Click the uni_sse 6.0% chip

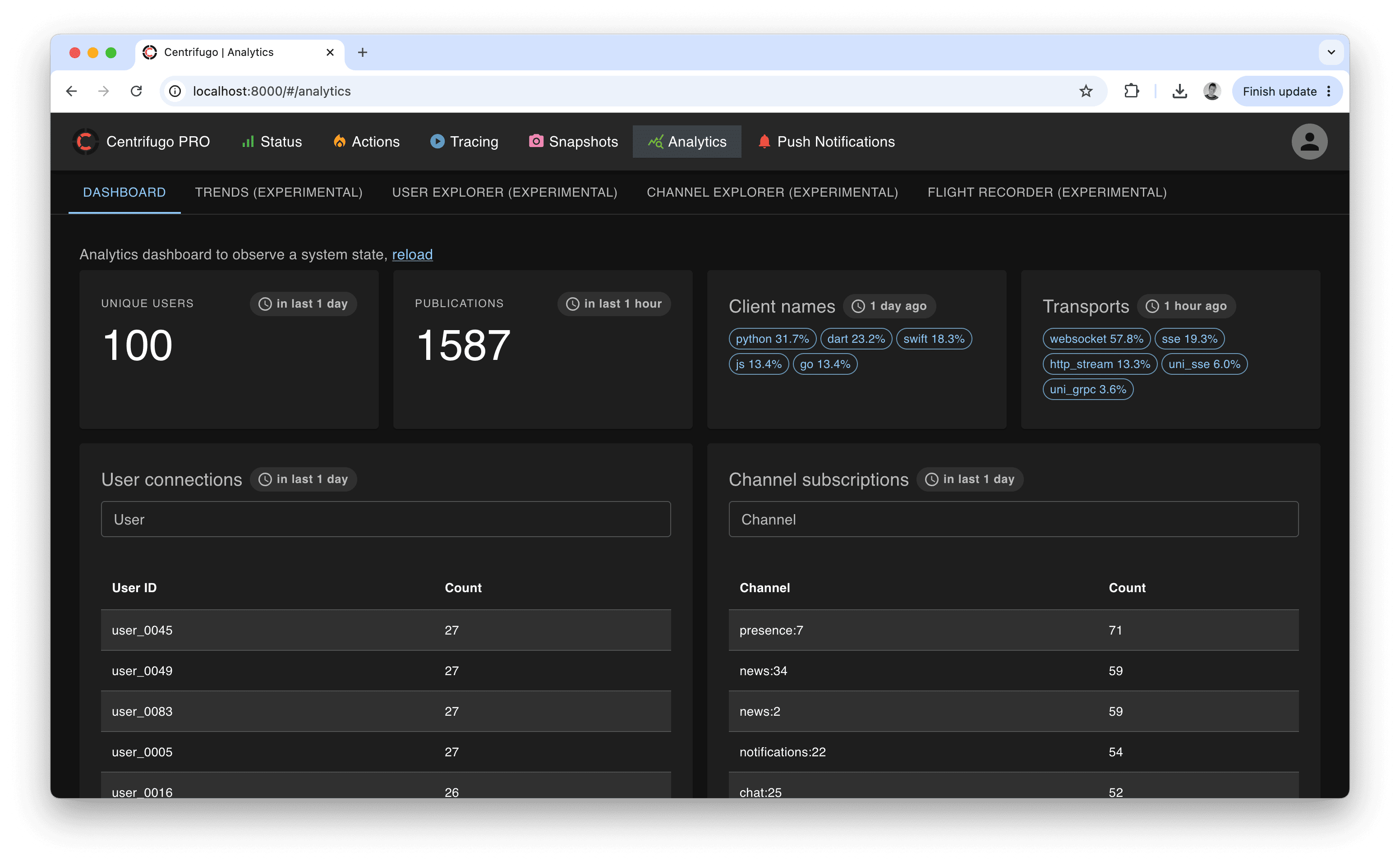pos(1204,364)
